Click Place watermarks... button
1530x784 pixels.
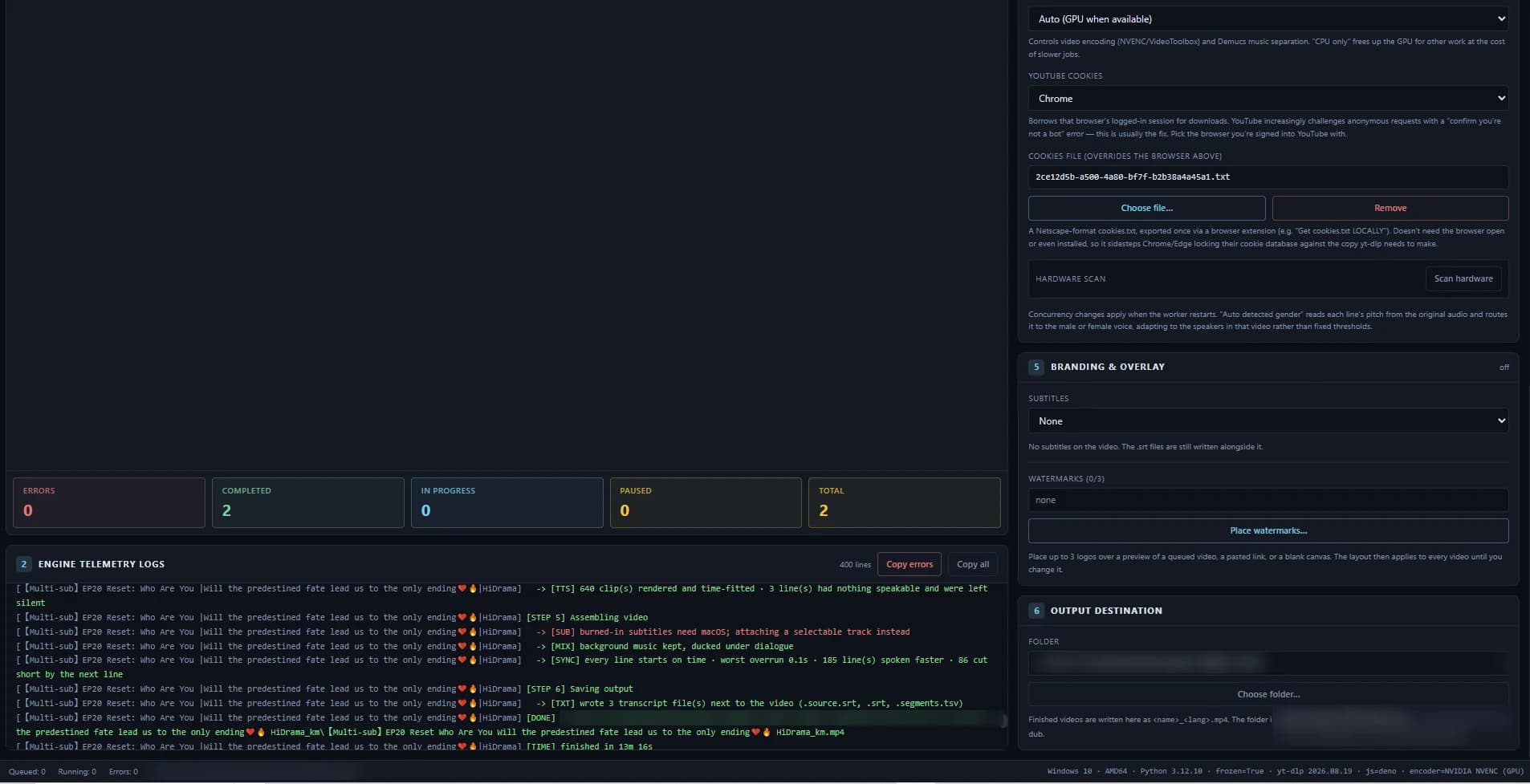[x=1268, y=530]
